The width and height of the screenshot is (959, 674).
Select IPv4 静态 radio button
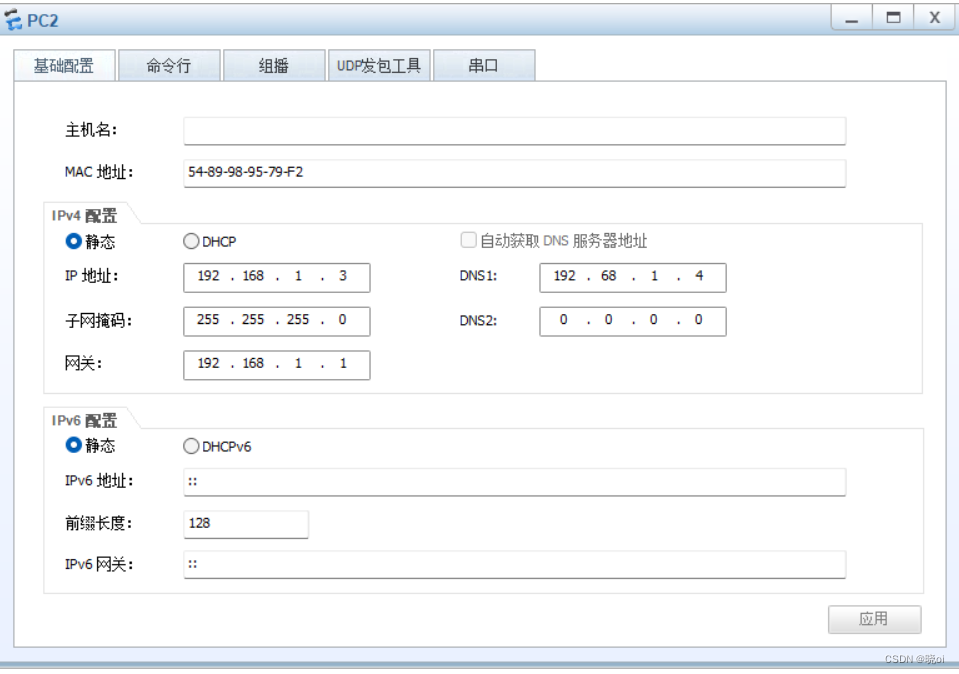click(73, 241)
